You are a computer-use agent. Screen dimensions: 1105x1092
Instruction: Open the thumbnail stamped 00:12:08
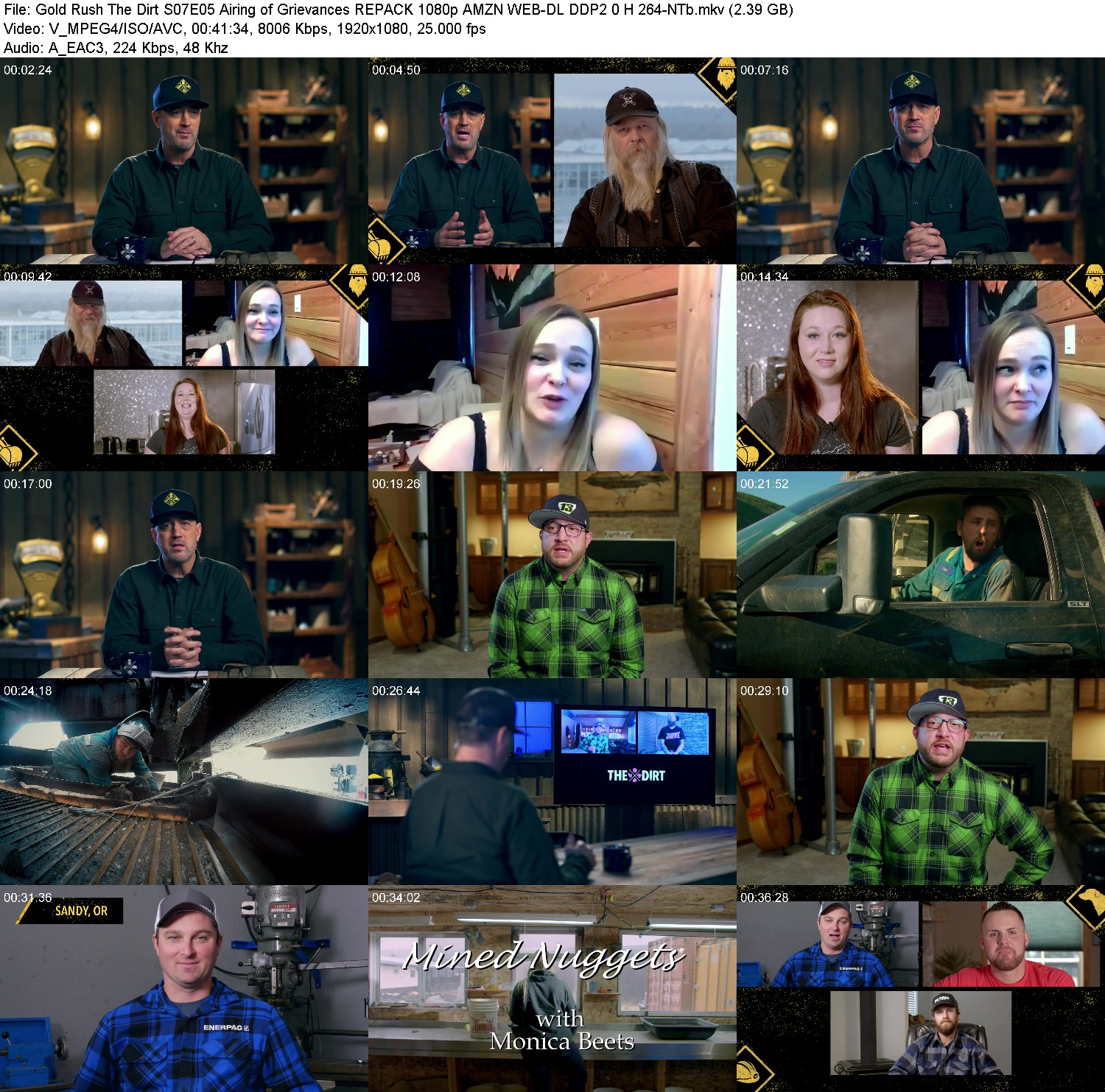pos(552,368)
